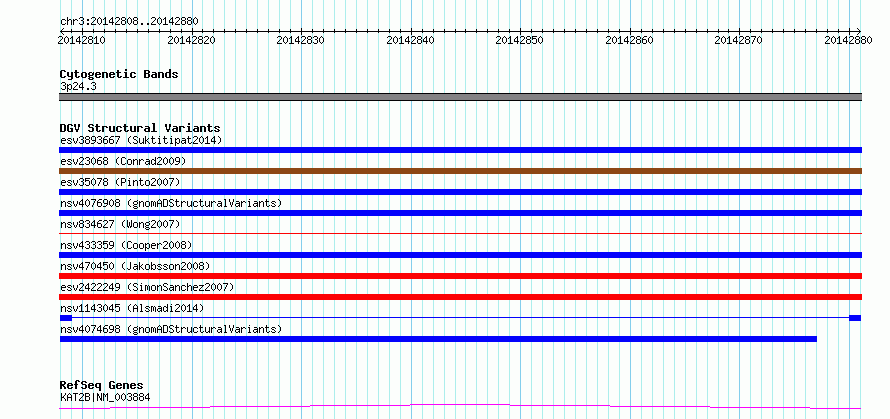Click the blue bar under esv3893667
890x419 pixels.
point(460,150)
